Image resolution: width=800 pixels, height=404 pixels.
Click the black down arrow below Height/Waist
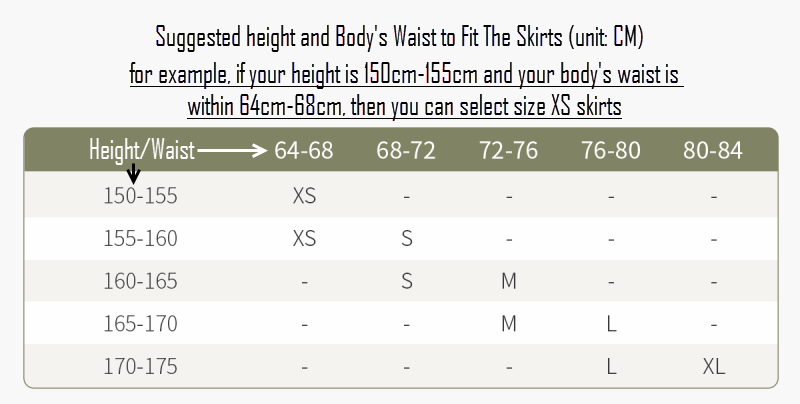click(x=133, y=173)
